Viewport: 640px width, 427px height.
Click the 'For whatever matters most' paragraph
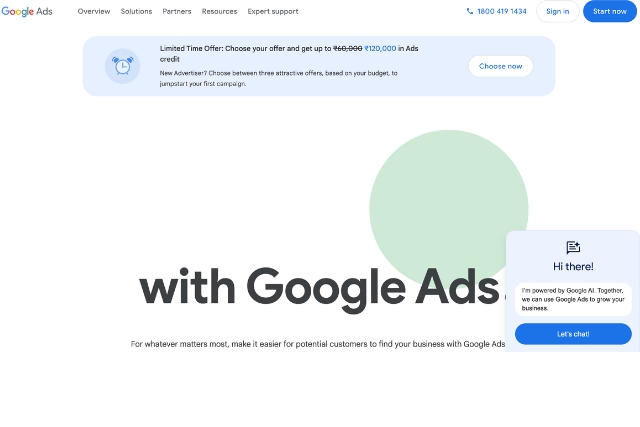coord(318,344)
